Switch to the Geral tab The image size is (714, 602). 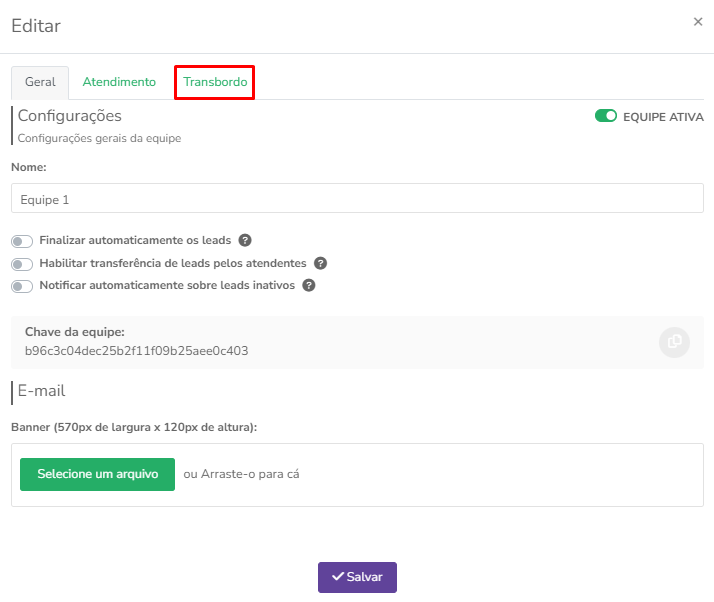tap(40, 82)
